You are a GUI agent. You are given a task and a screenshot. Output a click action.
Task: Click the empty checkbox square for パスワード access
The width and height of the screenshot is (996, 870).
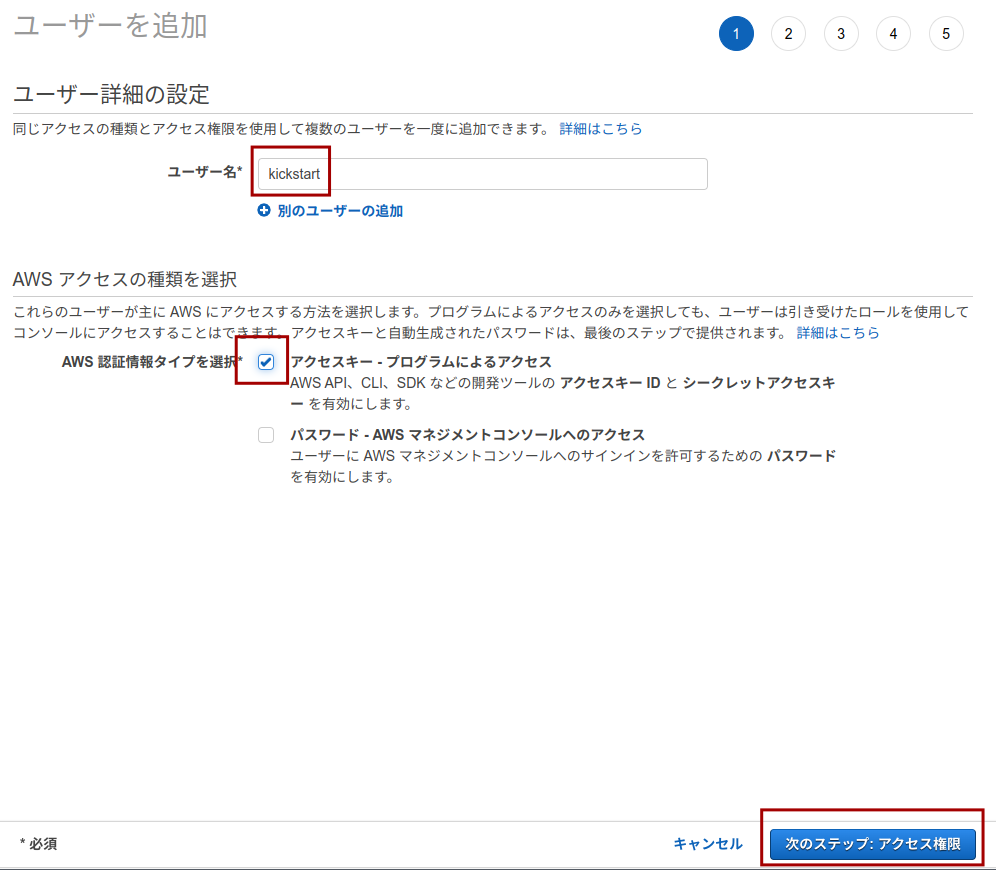click(x=265, y=434)
